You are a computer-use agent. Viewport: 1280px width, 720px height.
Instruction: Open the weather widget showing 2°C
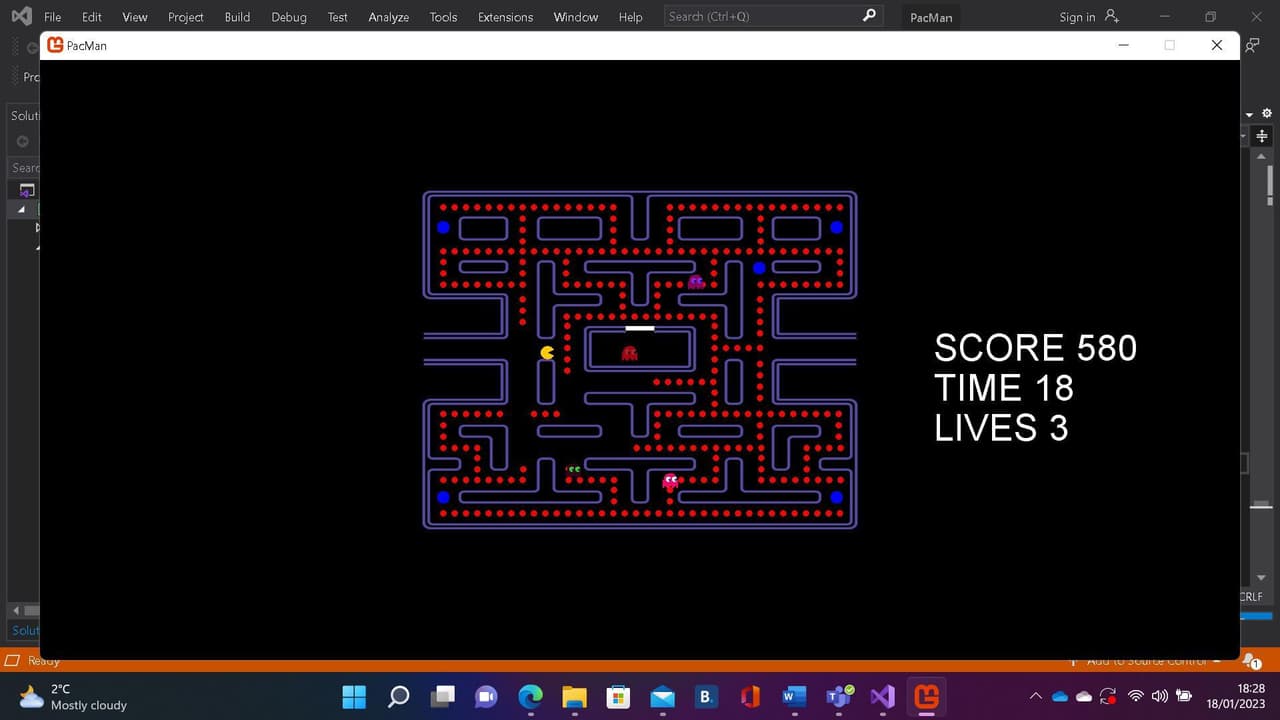pos(73,696)
